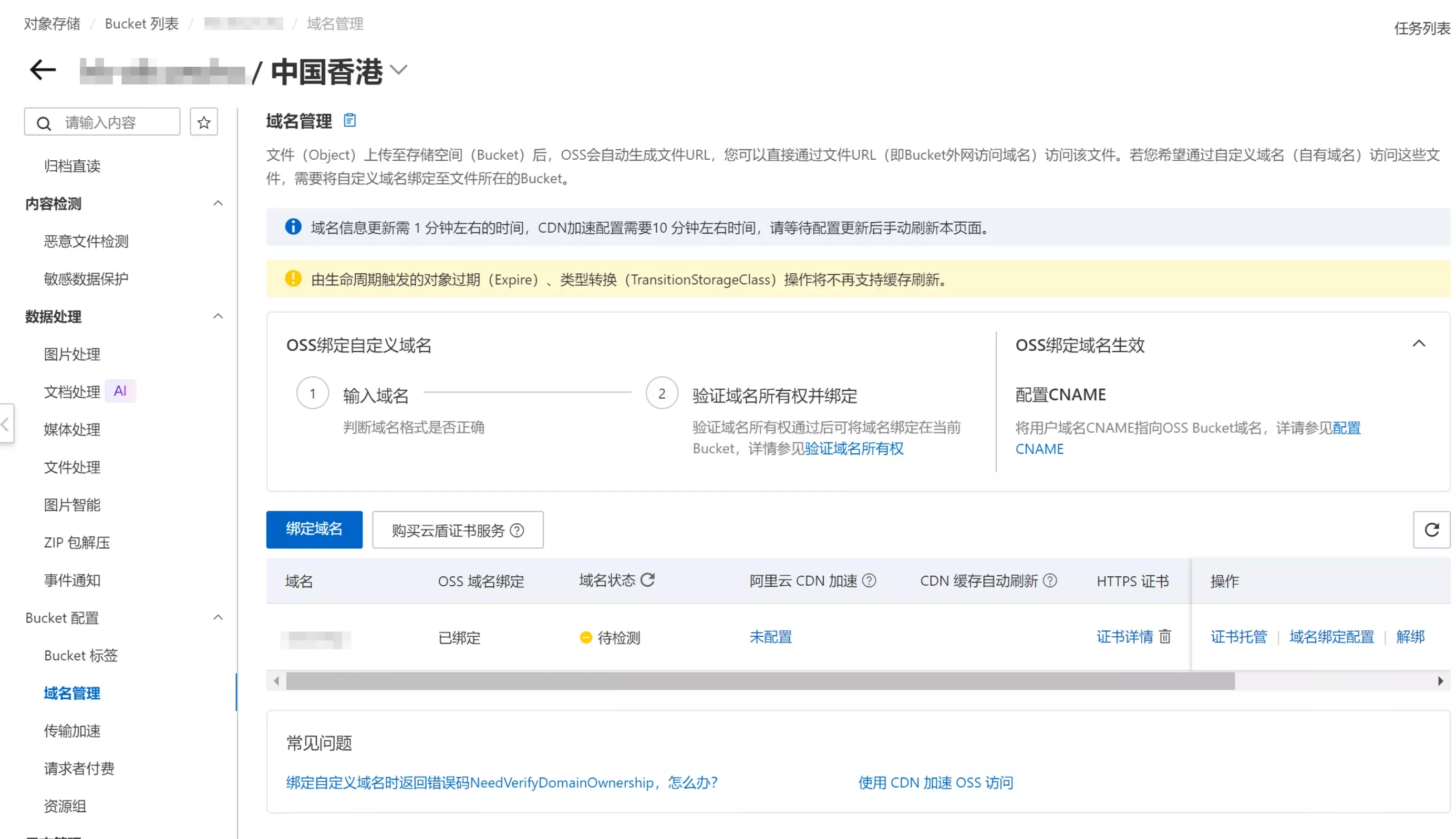Click the info icon in the blue notice banner
1456x839 pixels.
293,227
